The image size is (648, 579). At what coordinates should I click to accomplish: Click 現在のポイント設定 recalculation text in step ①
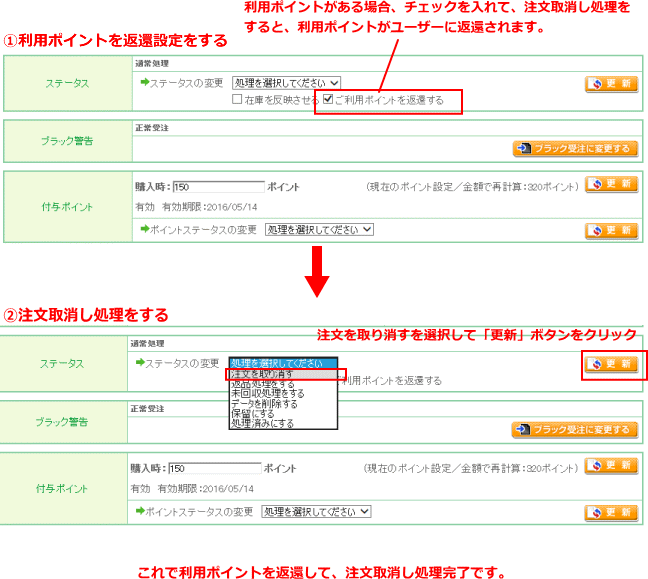(x=472, y=187)
